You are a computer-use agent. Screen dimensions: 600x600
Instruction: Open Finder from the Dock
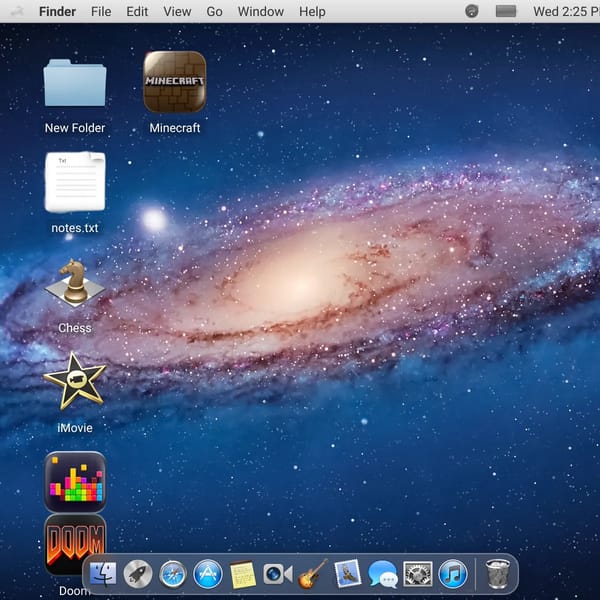click(x=103, y=574)
